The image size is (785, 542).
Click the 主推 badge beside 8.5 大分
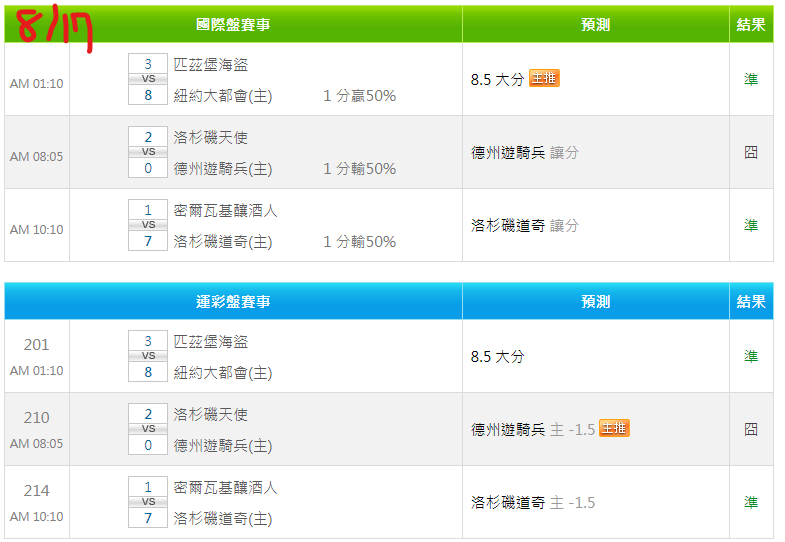(x=544, y=78)
